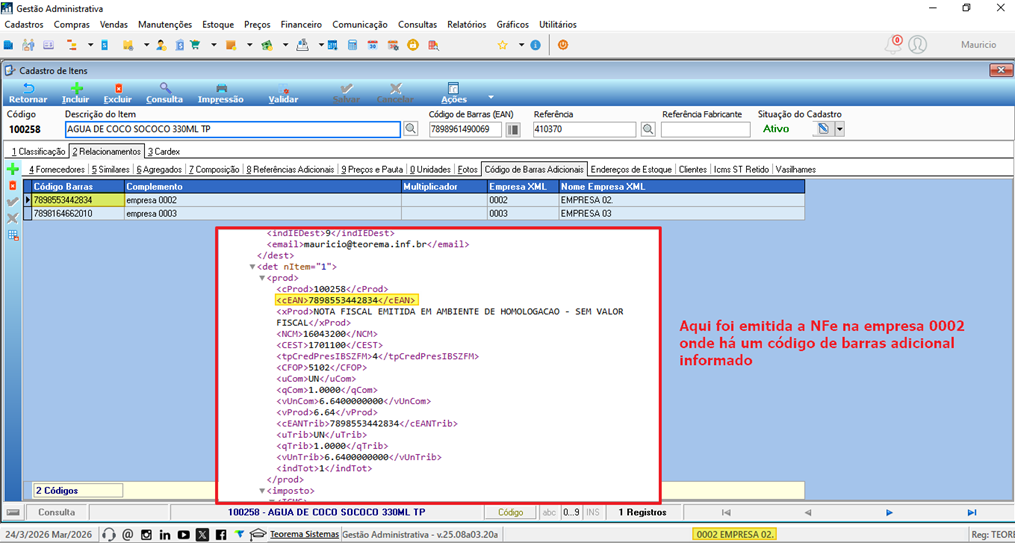The height and width of the screenshot is (543, 1015).
Task: Click the magnifier beside Descrição do Item
Action: [410, 129]
